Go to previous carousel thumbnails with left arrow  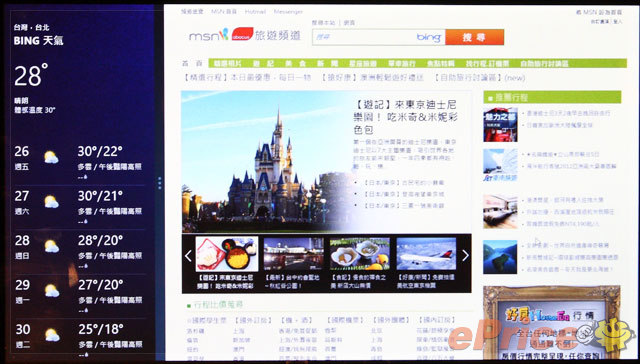point(188,256)
